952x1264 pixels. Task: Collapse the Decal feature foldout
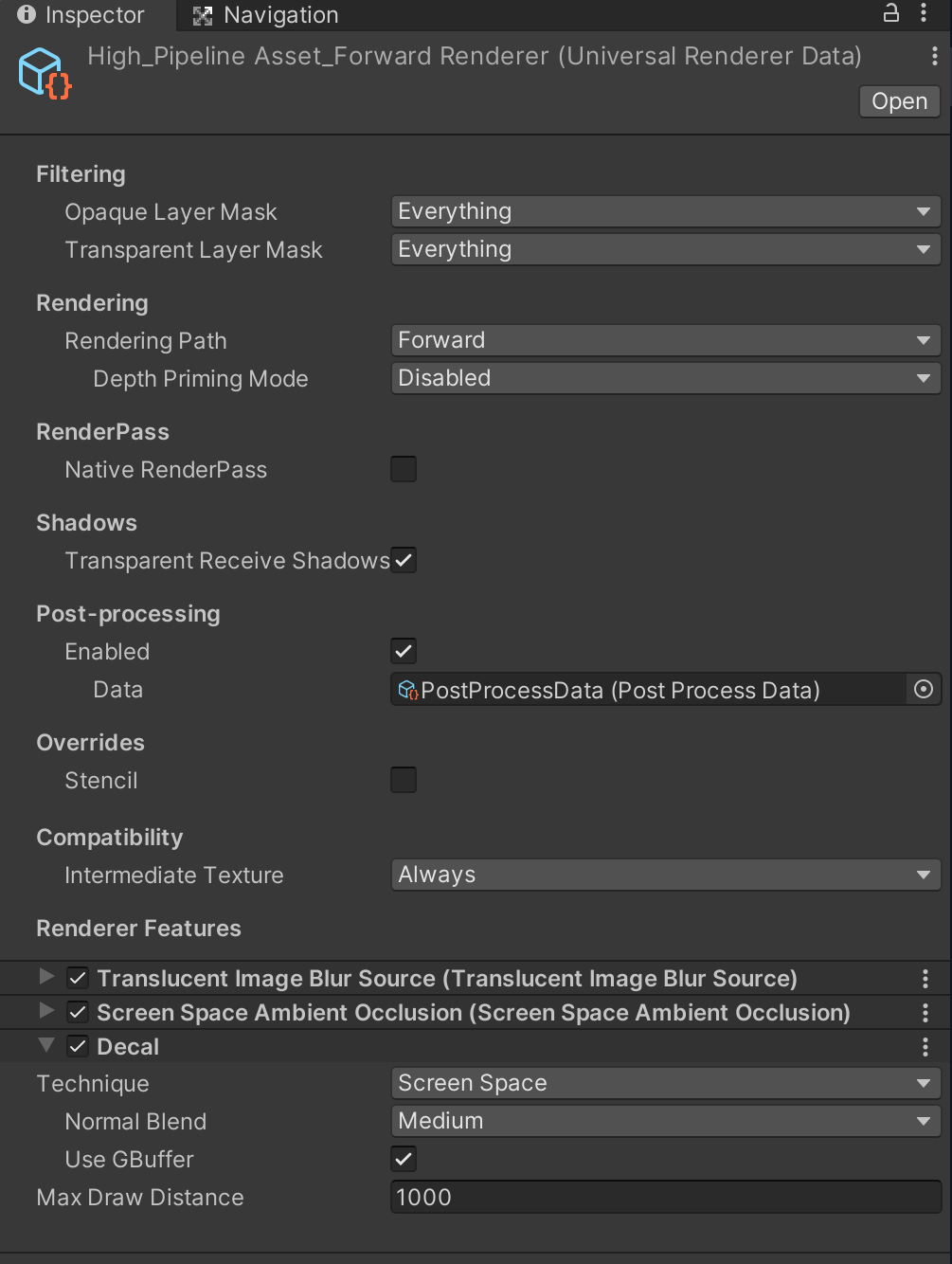(x=46, y=1045)
